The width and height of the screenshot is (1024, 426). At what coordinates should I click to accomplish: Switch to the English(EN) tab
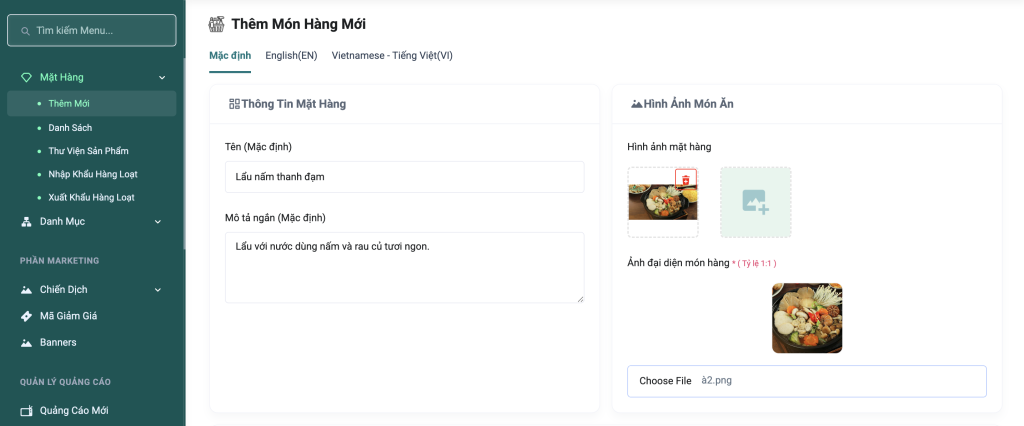pos(291,56)
